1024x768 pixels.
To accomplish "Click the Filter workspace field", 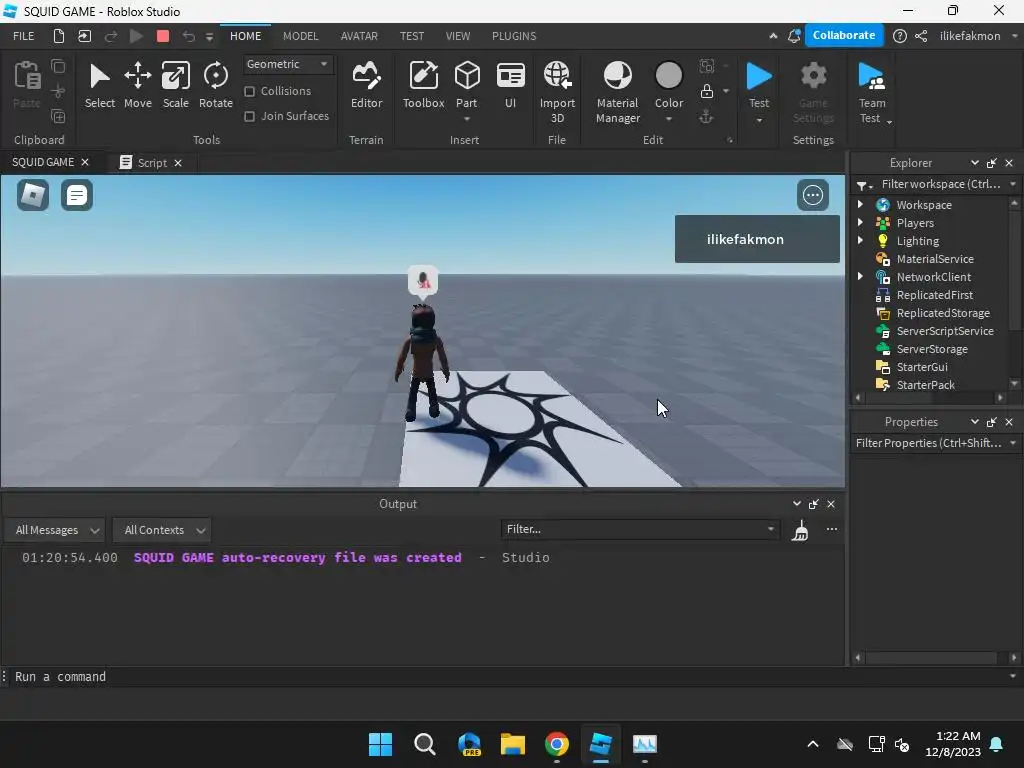I will pos(940,184).
